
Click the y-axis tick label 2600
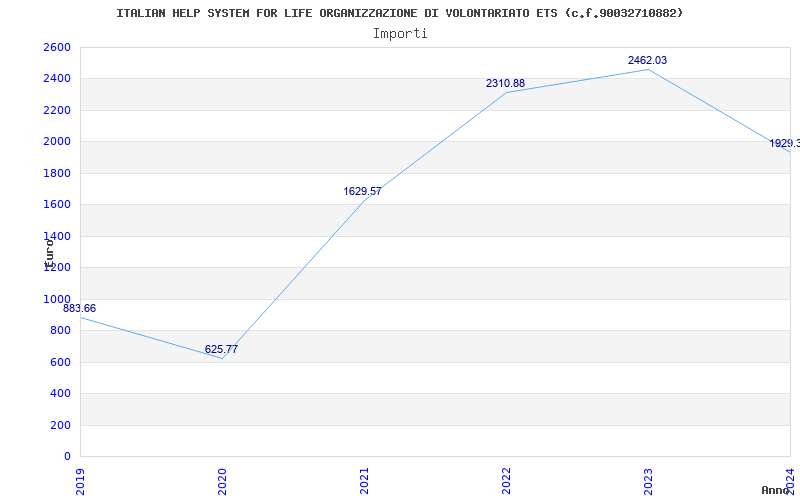click(x=57, y=47)
